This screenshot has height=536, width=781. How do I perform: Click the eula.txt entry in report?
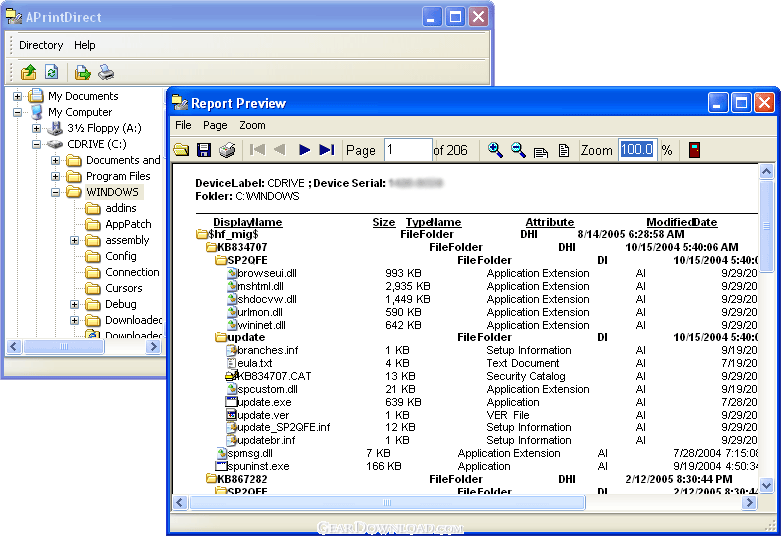[255, 363]
